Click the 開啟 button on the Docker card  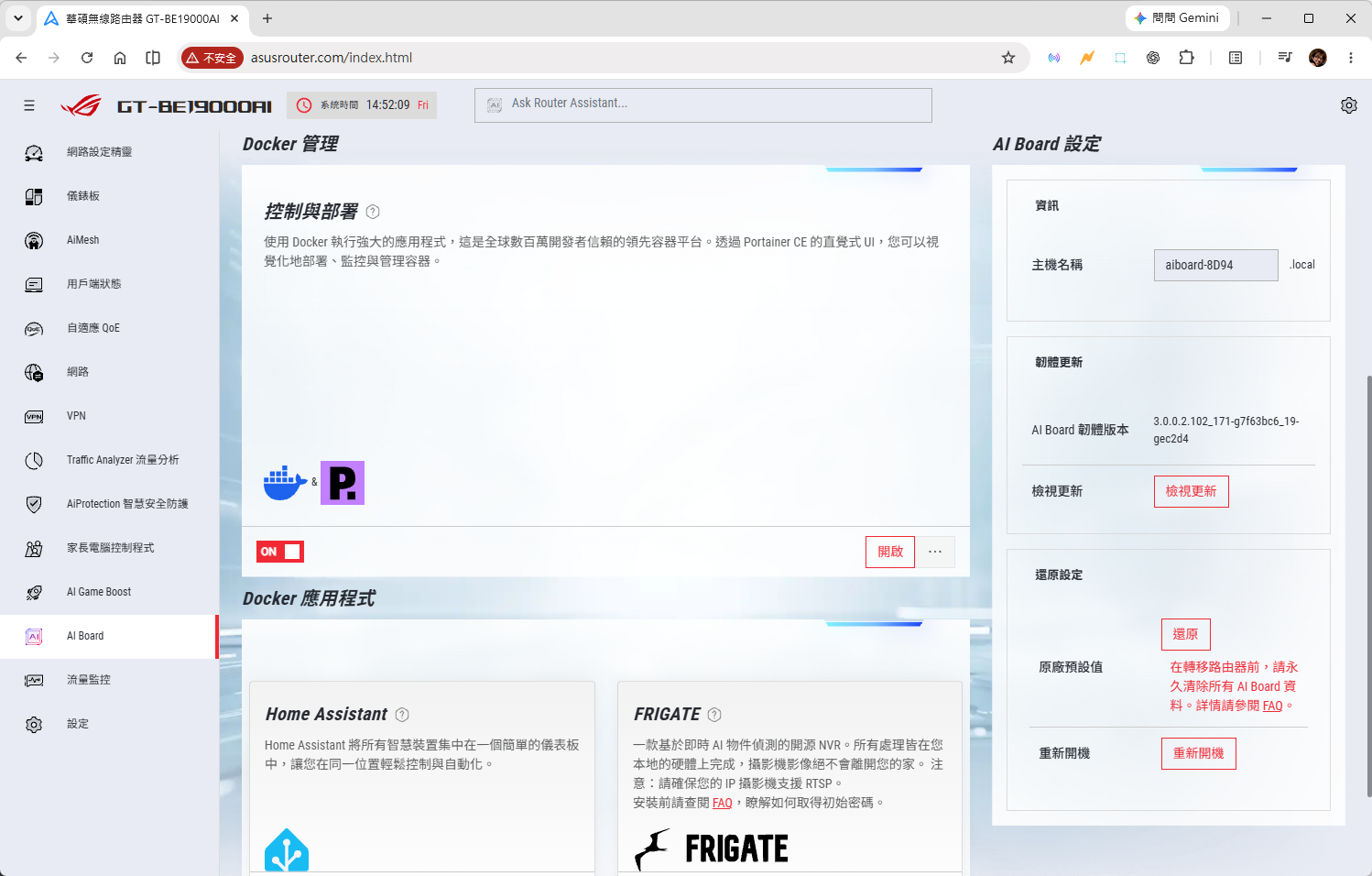tap(890, 552)
